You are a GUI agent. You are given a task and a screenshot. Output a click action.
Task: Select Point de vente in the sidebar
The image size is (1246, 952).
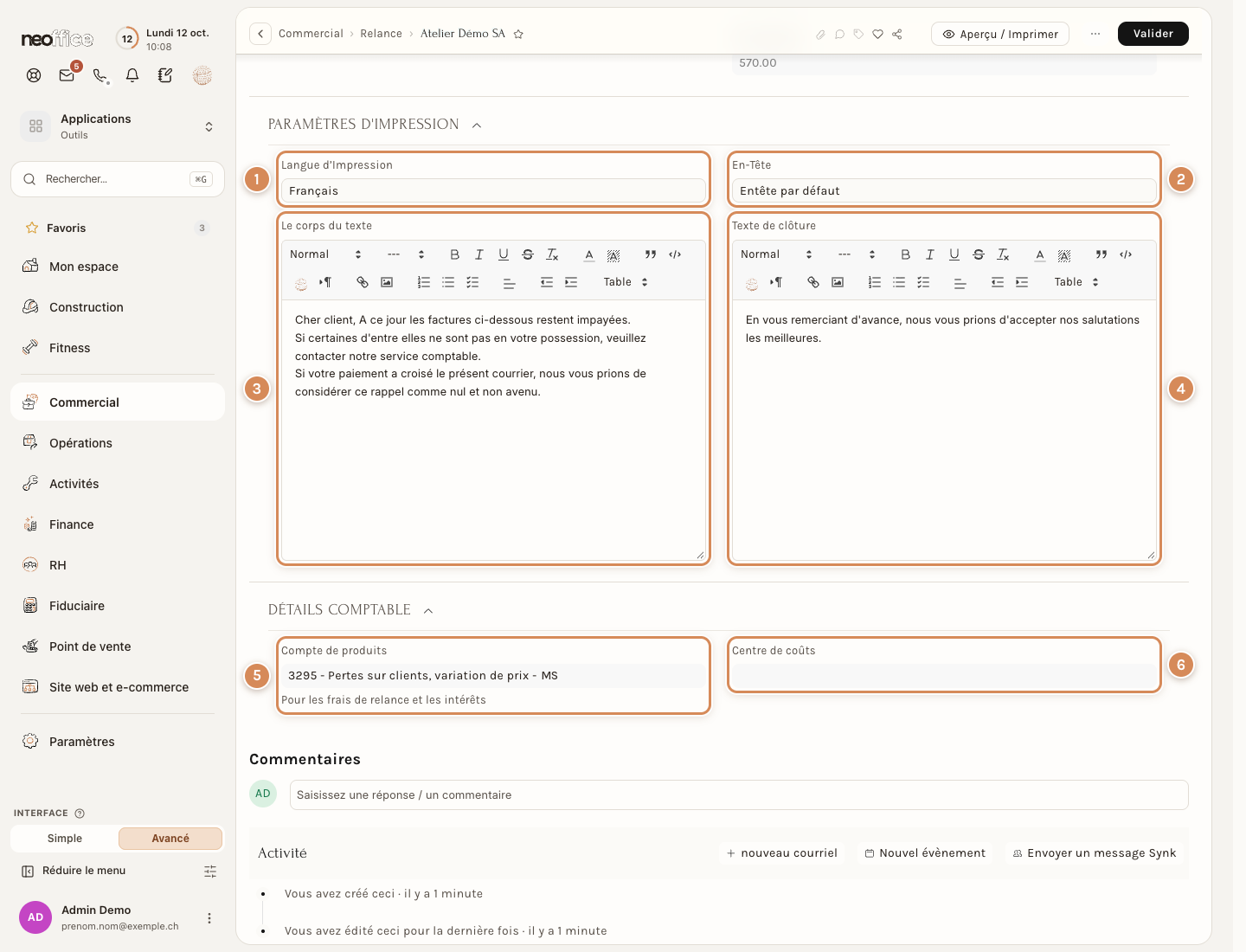click(118, 646)
